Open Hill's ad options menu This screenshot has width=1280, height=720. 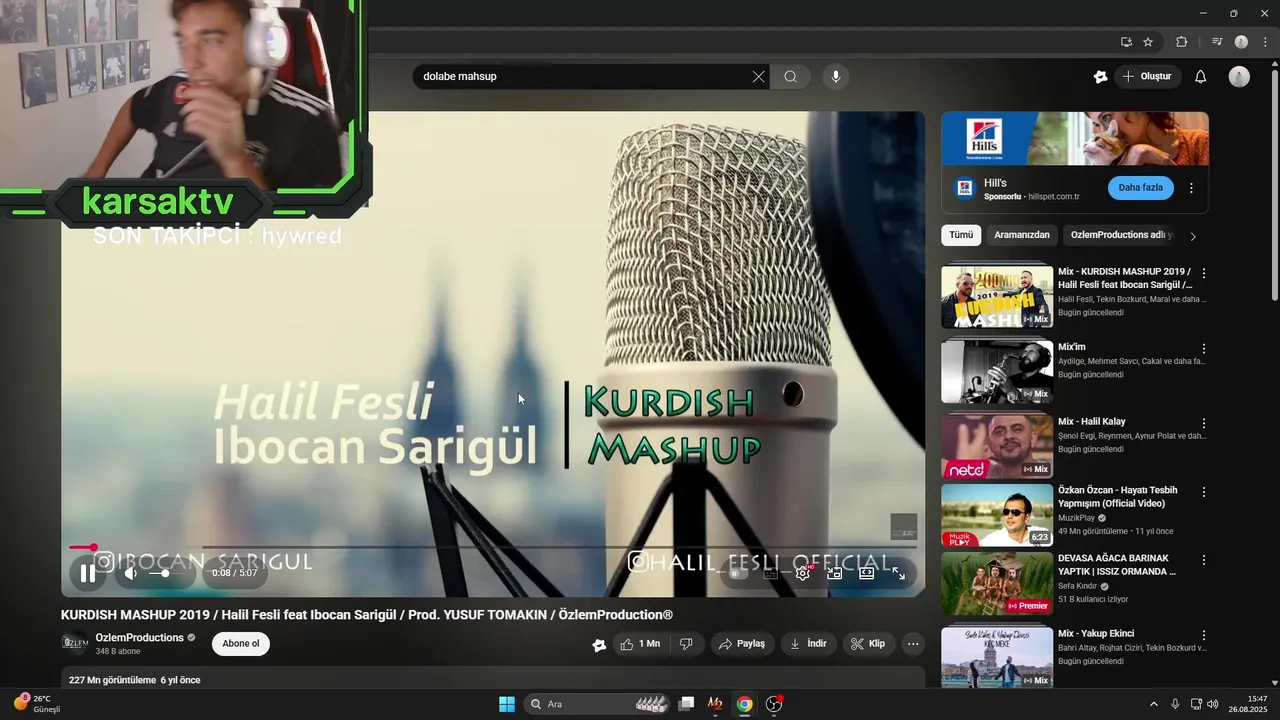tap(1191, 188)
